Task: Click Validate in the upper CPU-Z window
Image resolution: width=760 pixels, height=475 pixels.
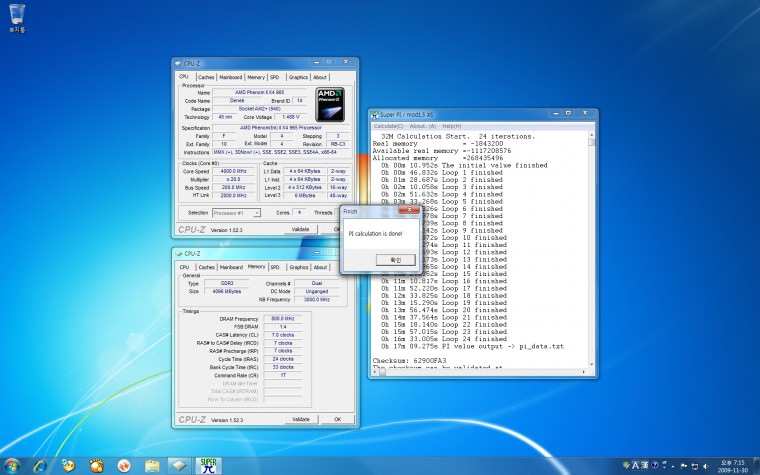Action: [301, 229]
